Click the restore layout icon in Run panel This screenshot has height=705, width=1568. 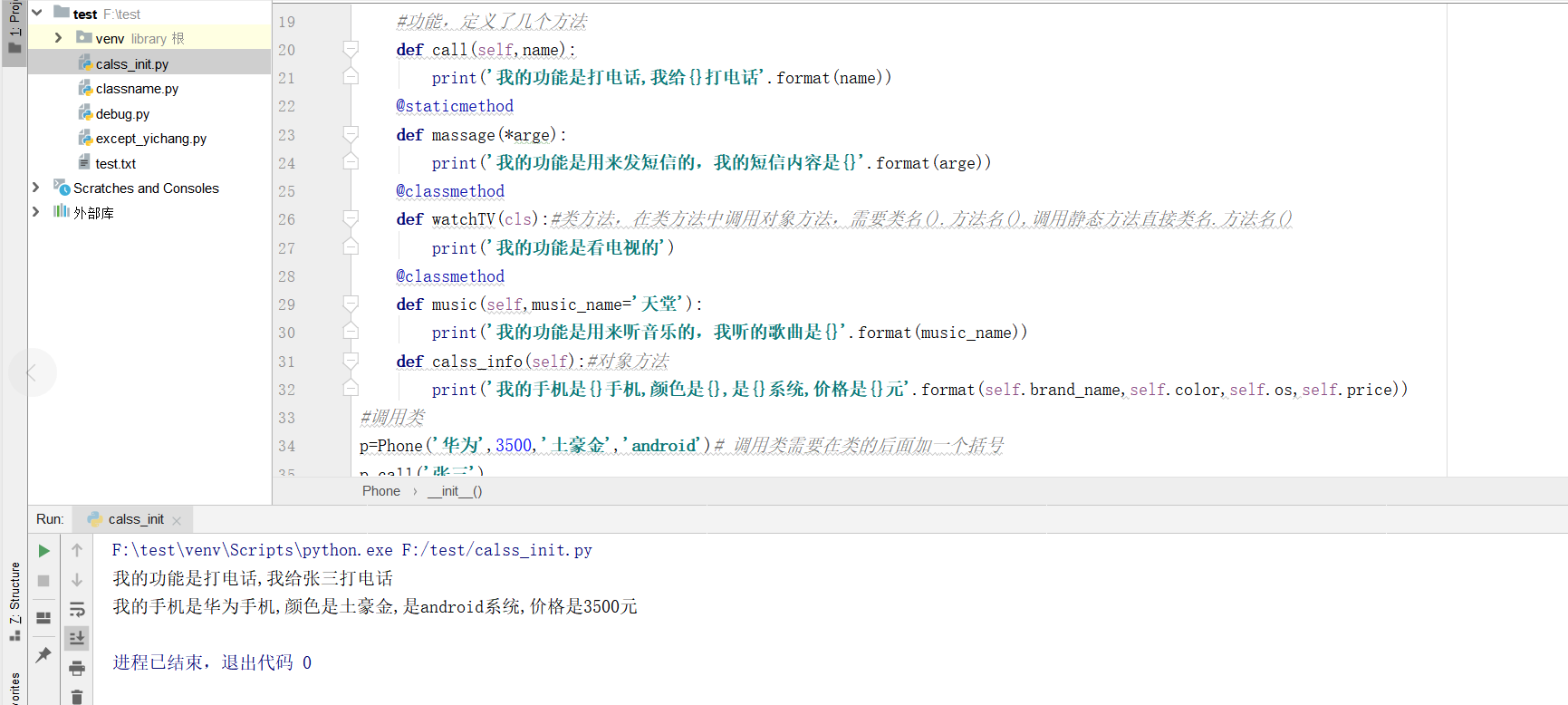coord(43,618)
